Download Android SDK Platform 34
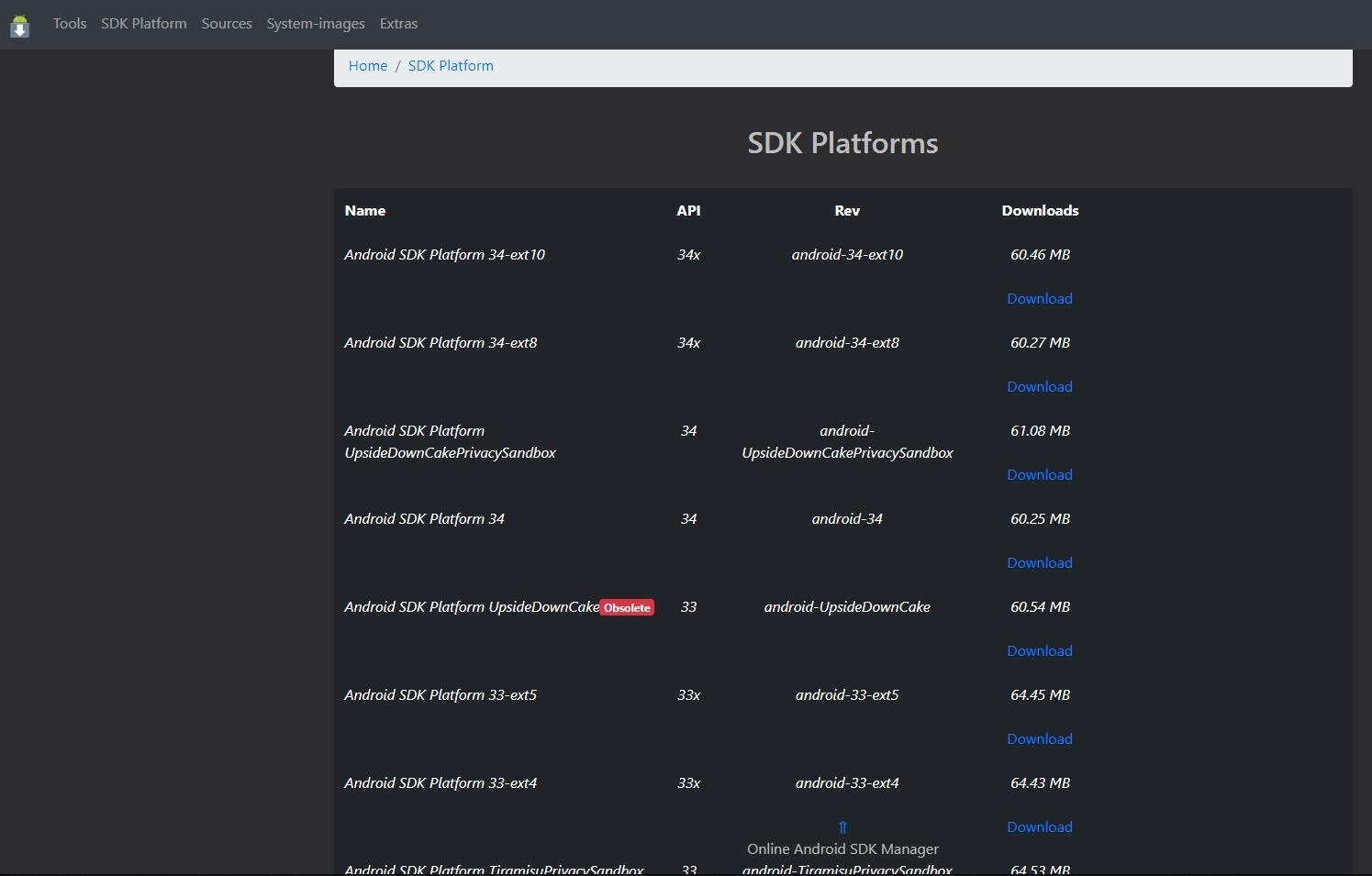This screenshot has height=876, width=1372. click(1040, 563)
